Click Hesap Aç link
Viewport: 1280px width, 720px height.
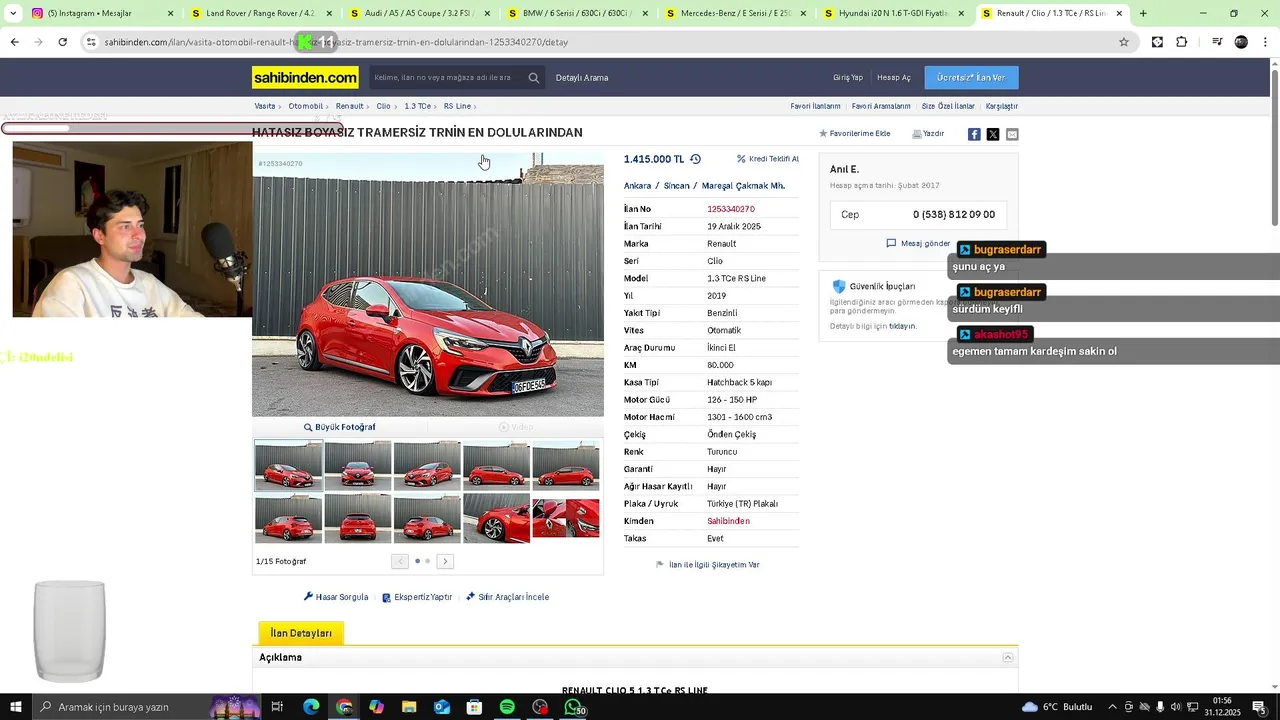click(x=894, y=78)
